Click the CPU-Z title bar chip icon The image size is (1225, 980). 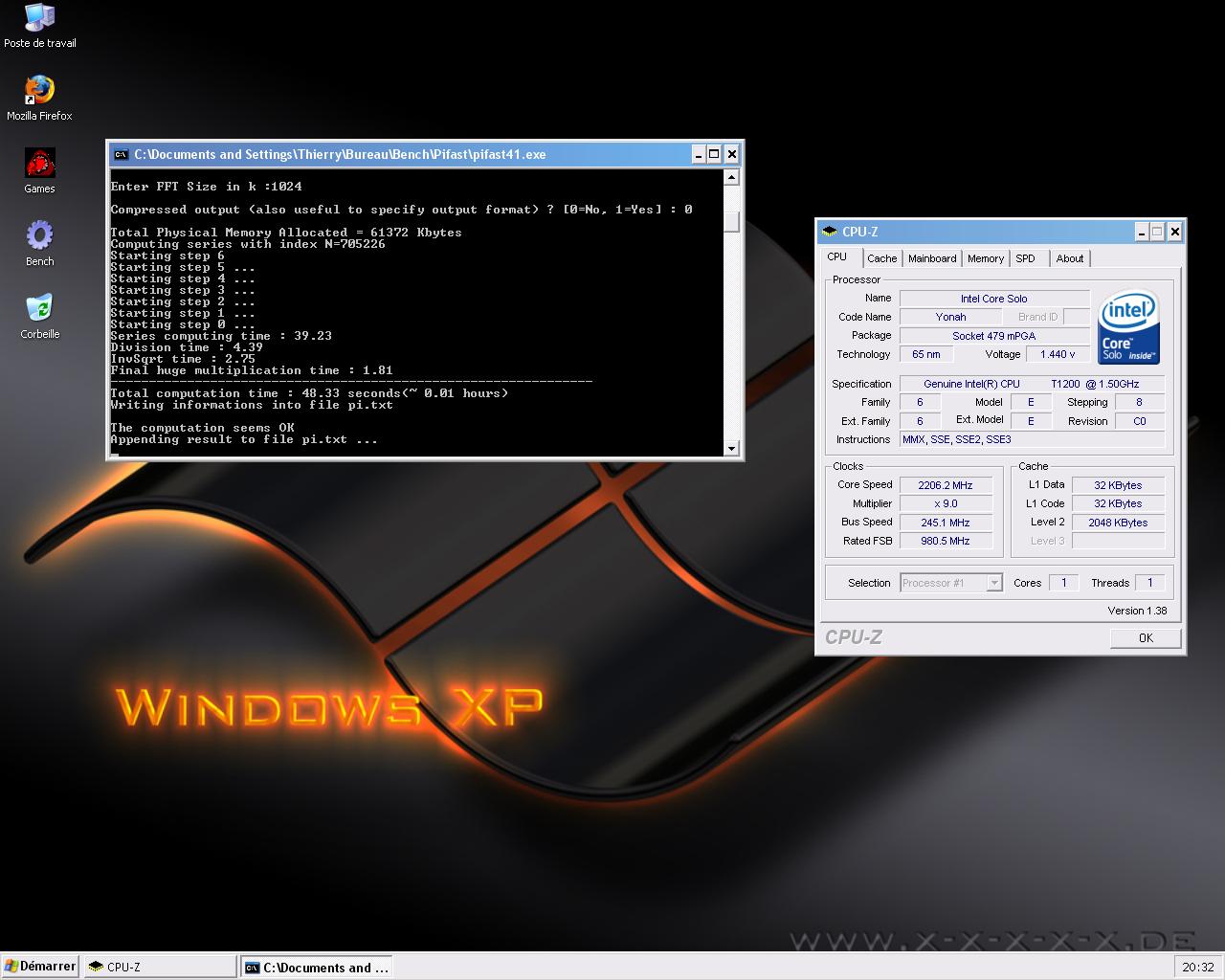[x=830, y=232]
